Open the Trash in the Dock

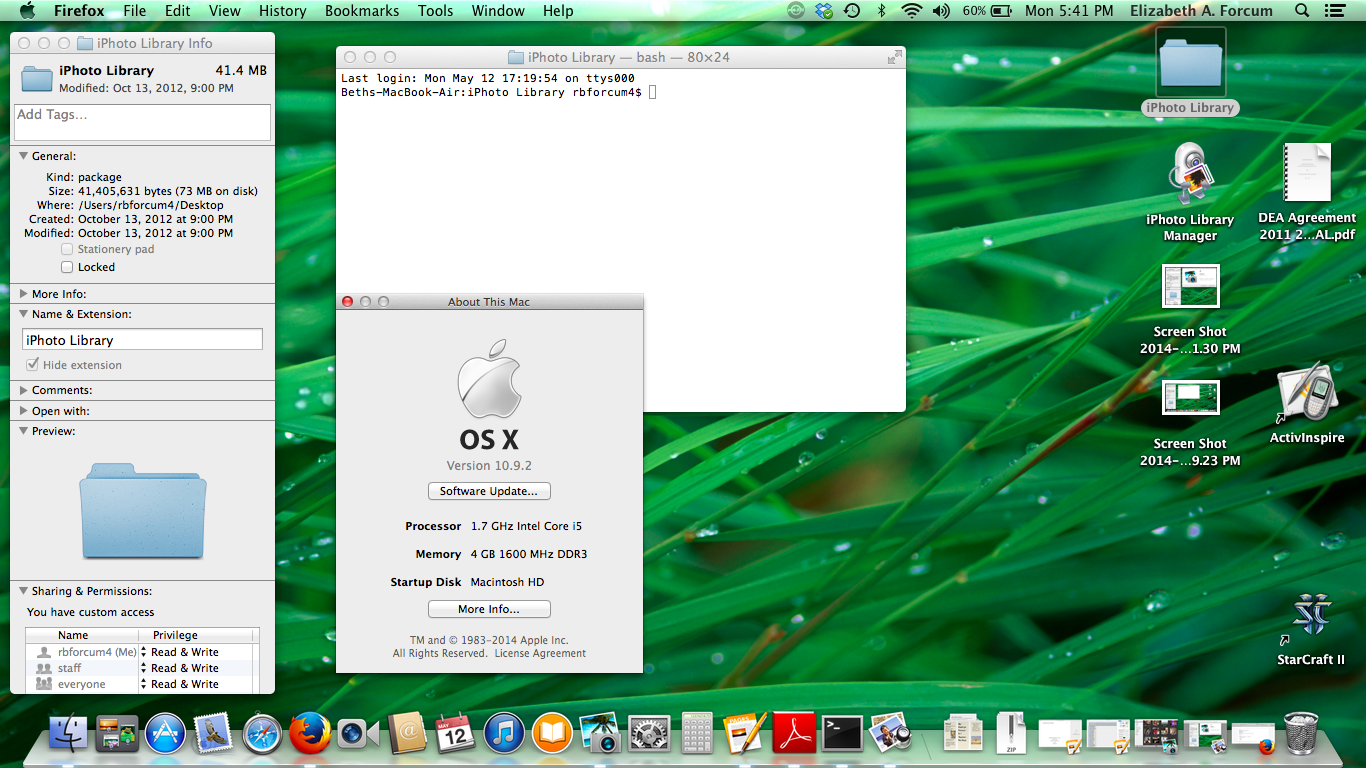pos(1301,733)
